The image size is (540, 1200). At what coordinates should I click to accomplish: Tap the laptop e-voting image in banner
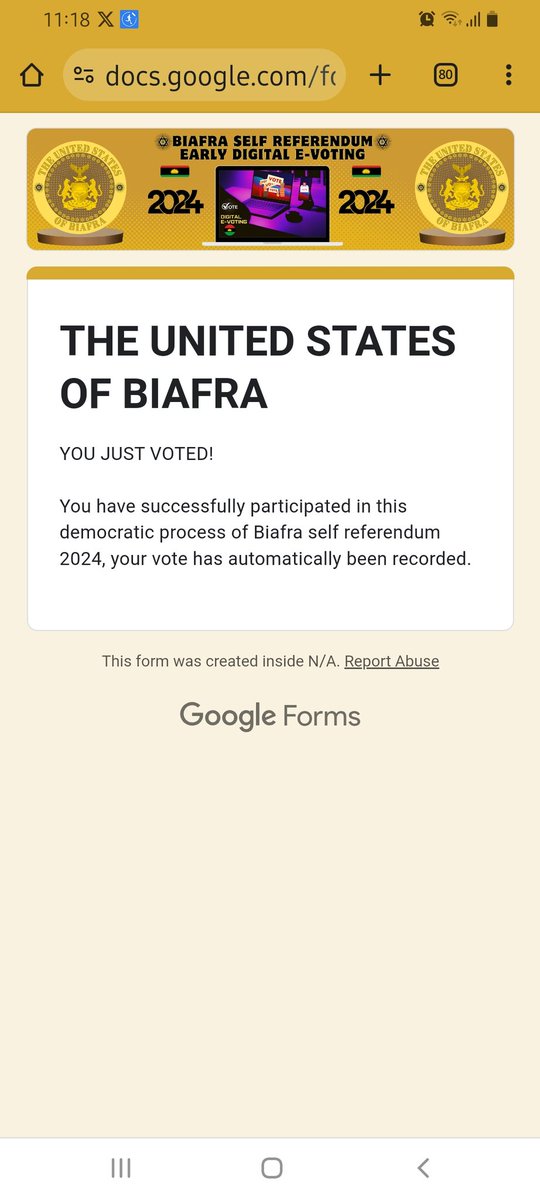click(273, 206)
